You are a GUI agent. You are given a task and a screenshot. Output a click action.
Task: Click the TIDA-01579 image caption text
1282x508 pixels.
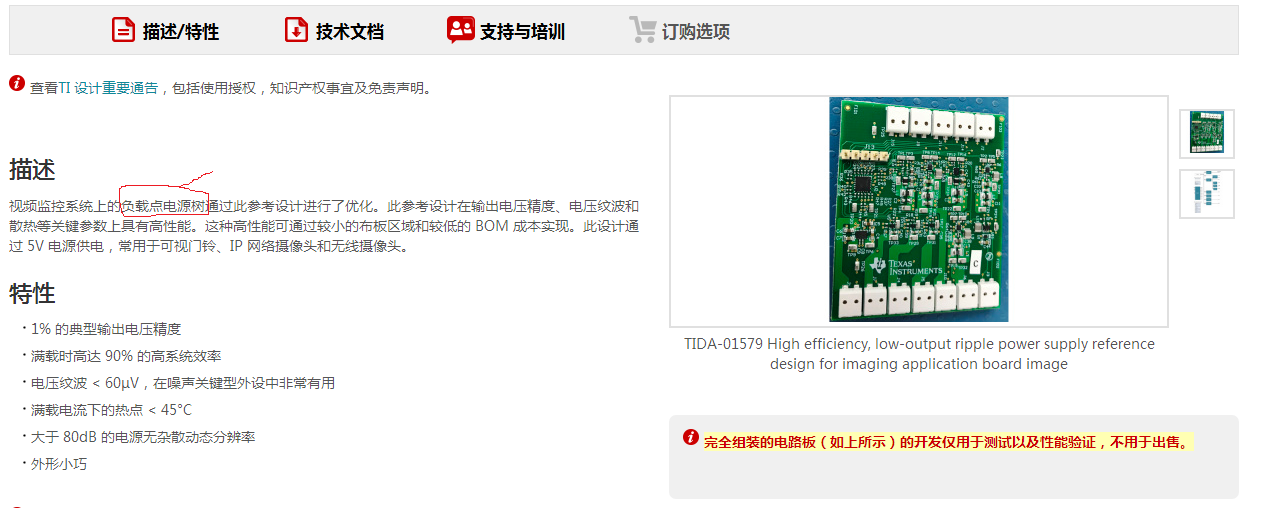click(x=919, y=354)
